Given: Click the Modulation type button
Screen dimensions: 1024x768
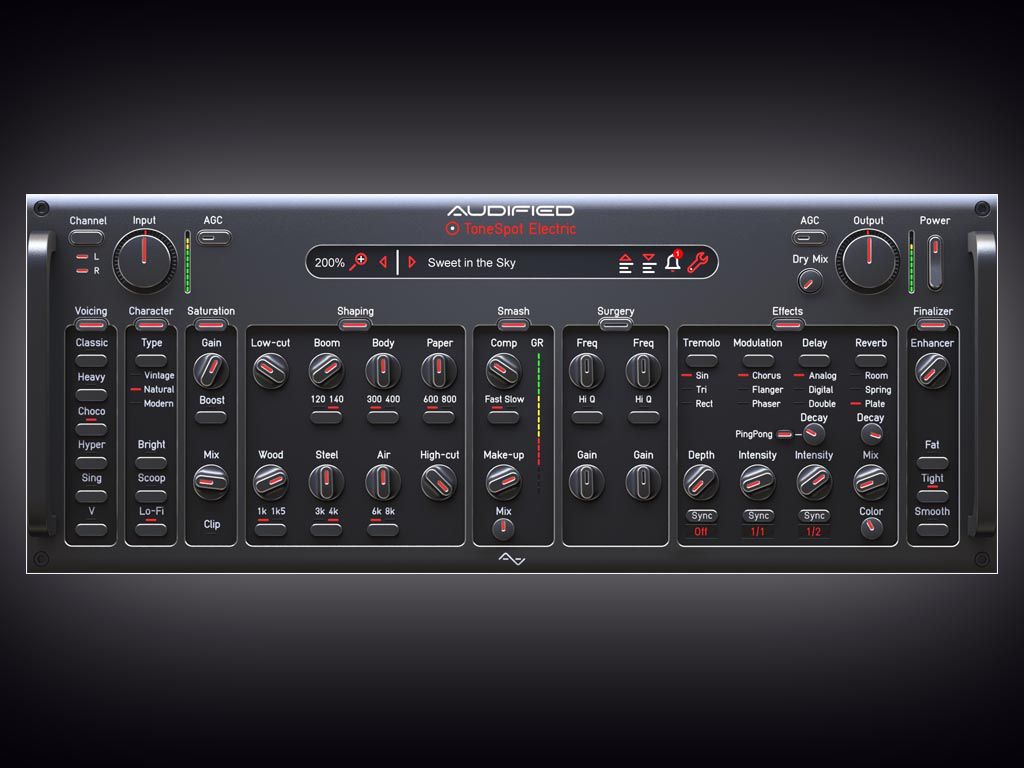Looking at the screenshot, I should coord(758,360).
